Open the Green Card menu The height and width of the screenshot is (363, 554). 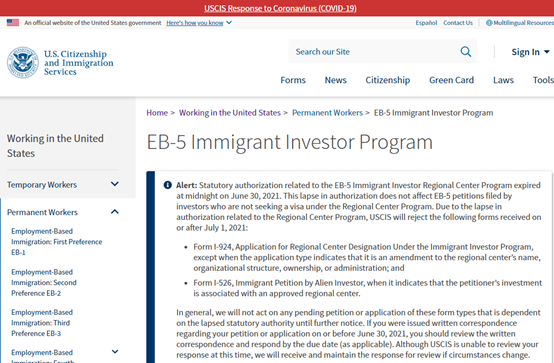(451, 80)
